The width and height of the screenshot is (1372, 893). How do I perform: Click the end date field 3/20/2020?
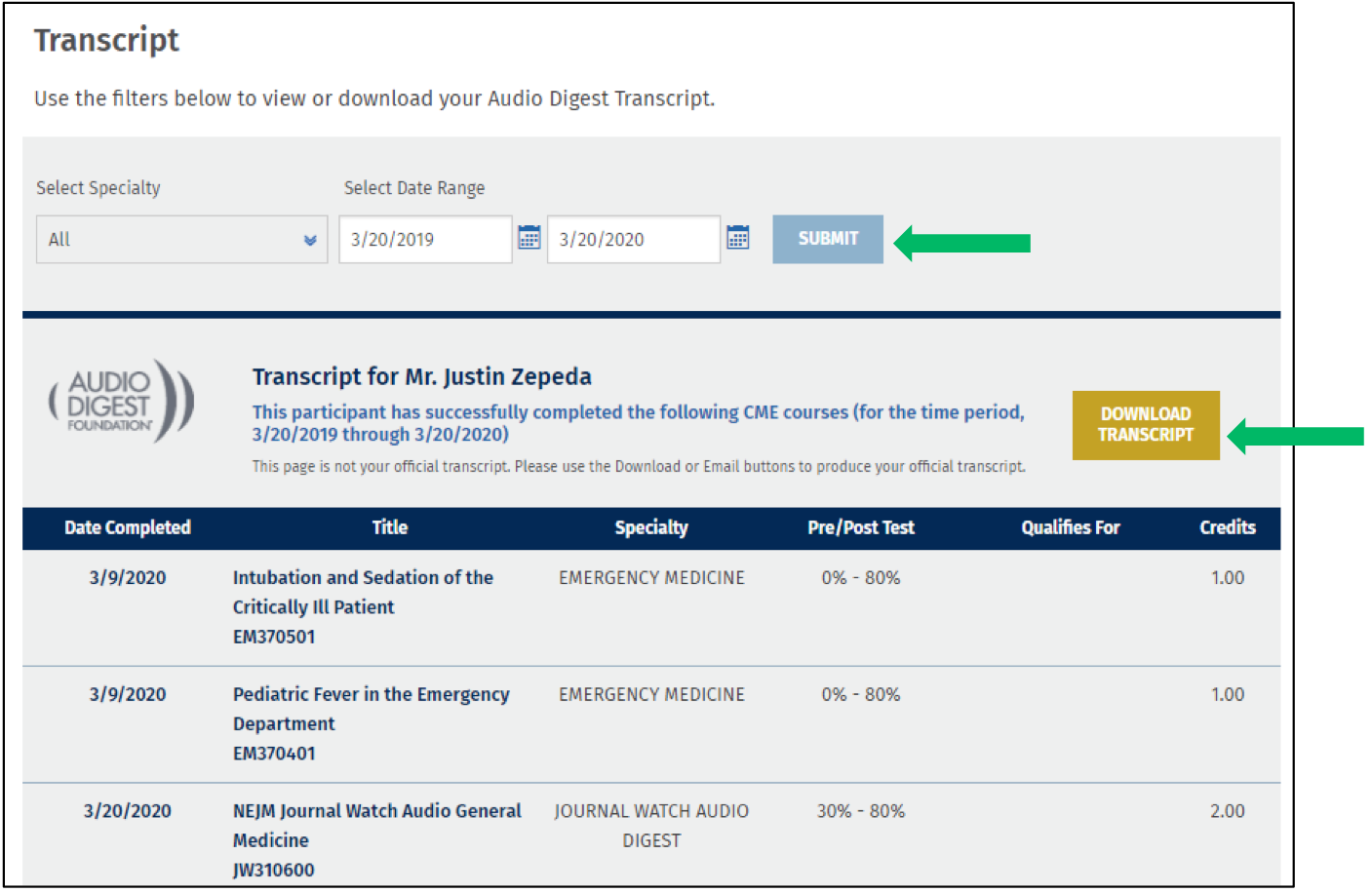coord(634,240)
